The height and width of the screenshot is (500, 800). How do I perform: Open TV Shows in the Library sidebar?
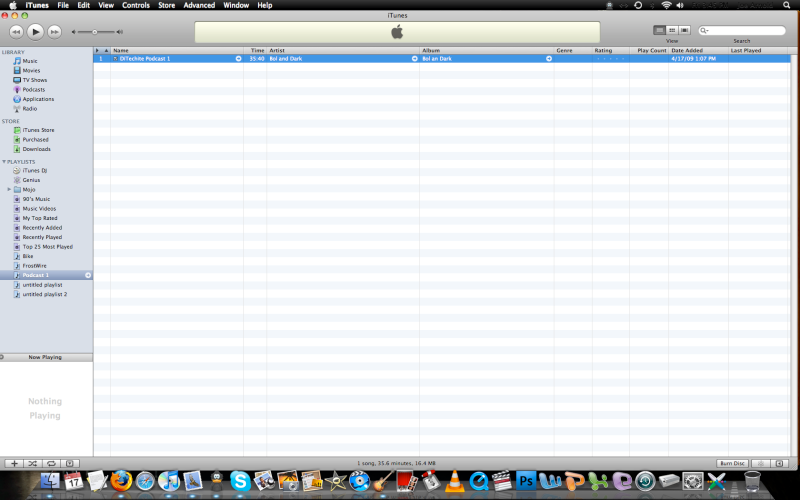[35, 80]
